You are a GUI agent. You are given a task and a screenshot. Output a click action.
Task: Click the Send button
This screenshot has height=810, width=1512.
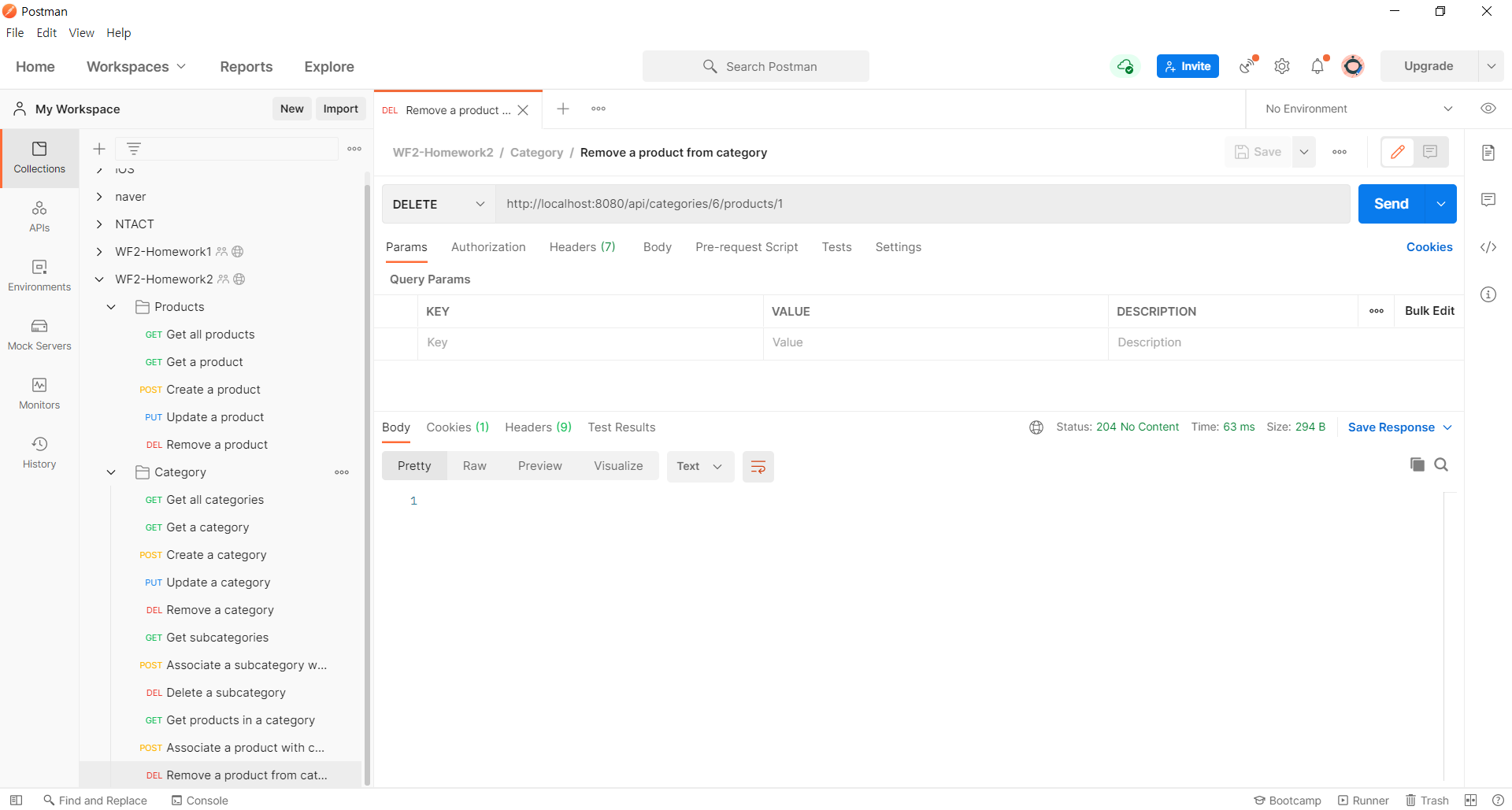click(1392, 204)
